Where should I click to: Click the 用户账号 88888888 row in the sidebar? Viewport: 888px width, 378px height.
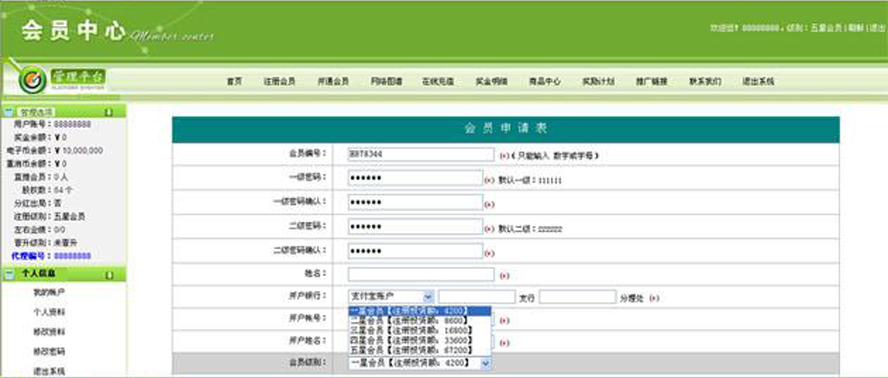coord(52,124)
